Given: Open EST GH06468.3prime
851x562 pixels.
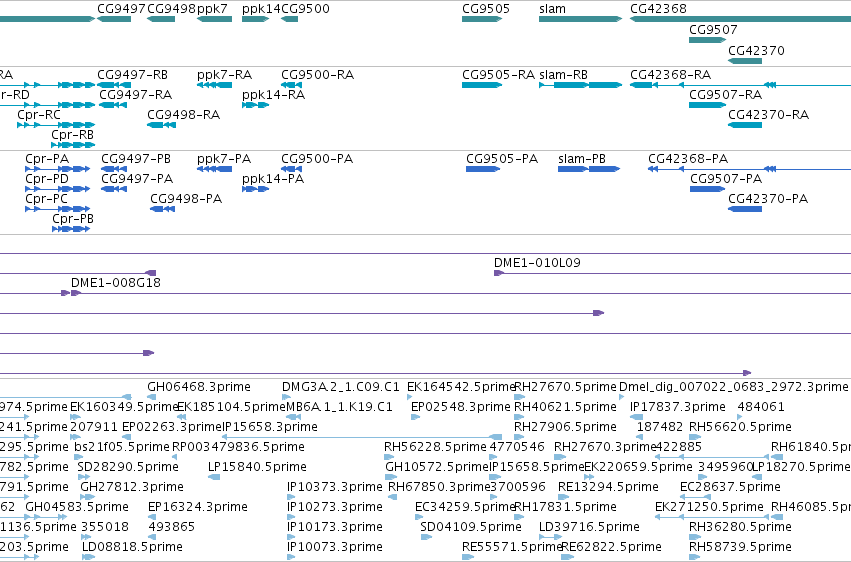Looking at the screenshot, I should pos(199,387).
